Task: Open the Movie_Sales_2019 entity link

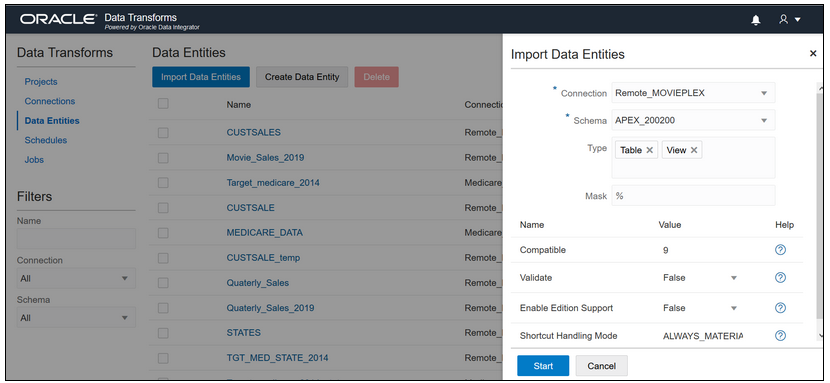Action: click(x=265, y=158)
